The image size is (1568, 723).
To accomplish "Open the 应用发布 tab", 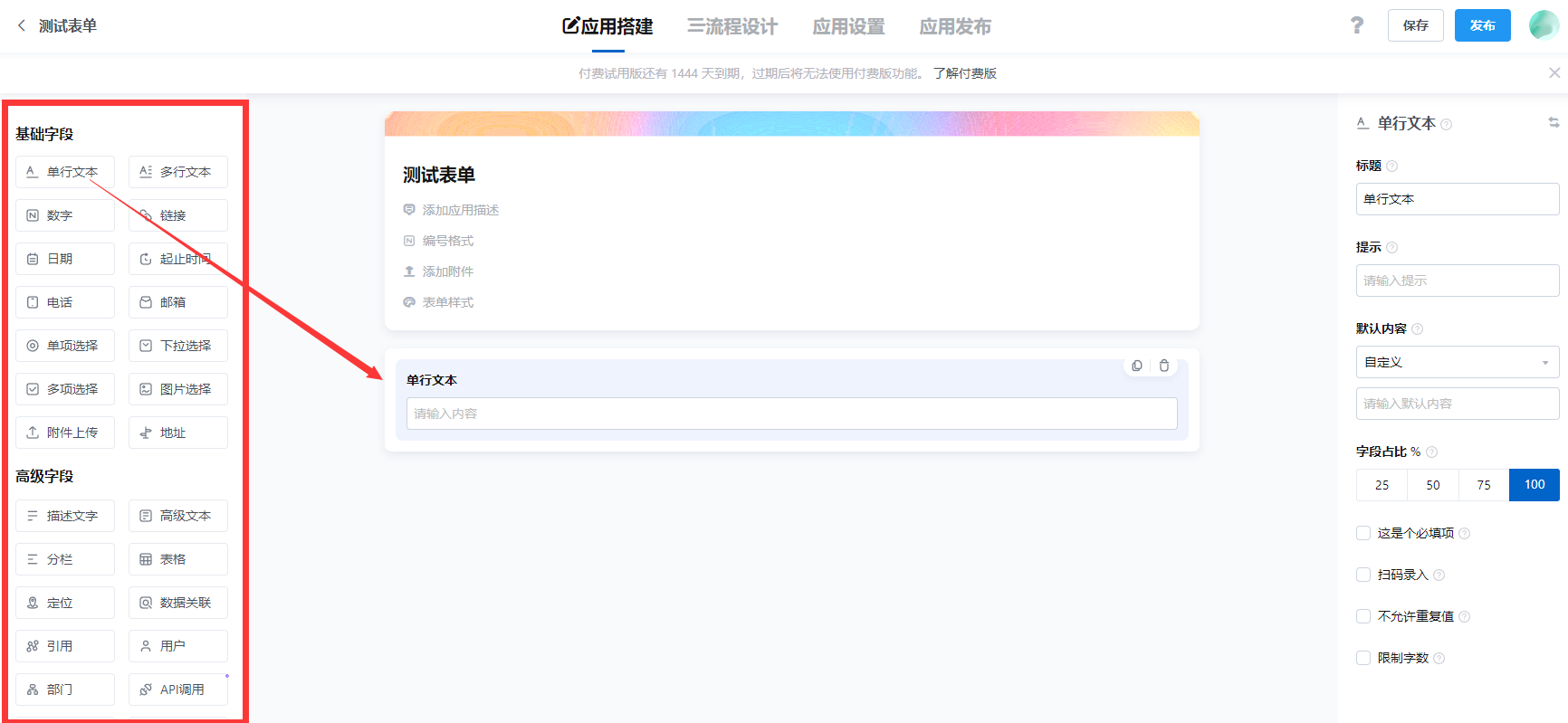I will coord(955,26).
